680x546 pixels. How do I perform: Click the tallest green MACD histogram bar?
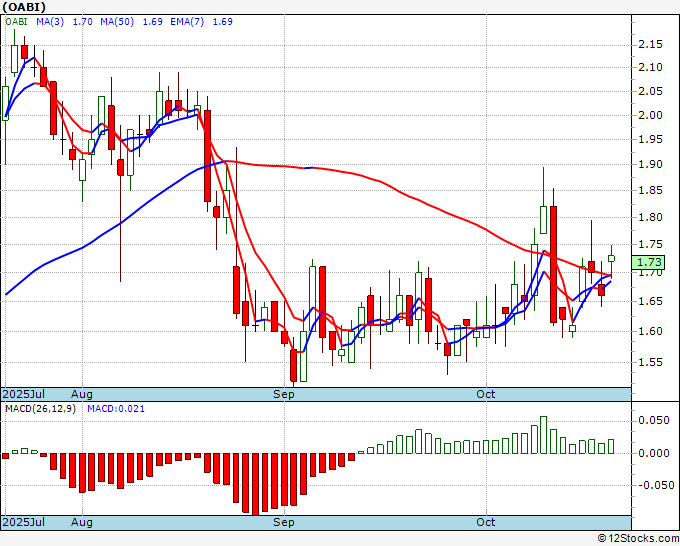(x=543, y=435)
